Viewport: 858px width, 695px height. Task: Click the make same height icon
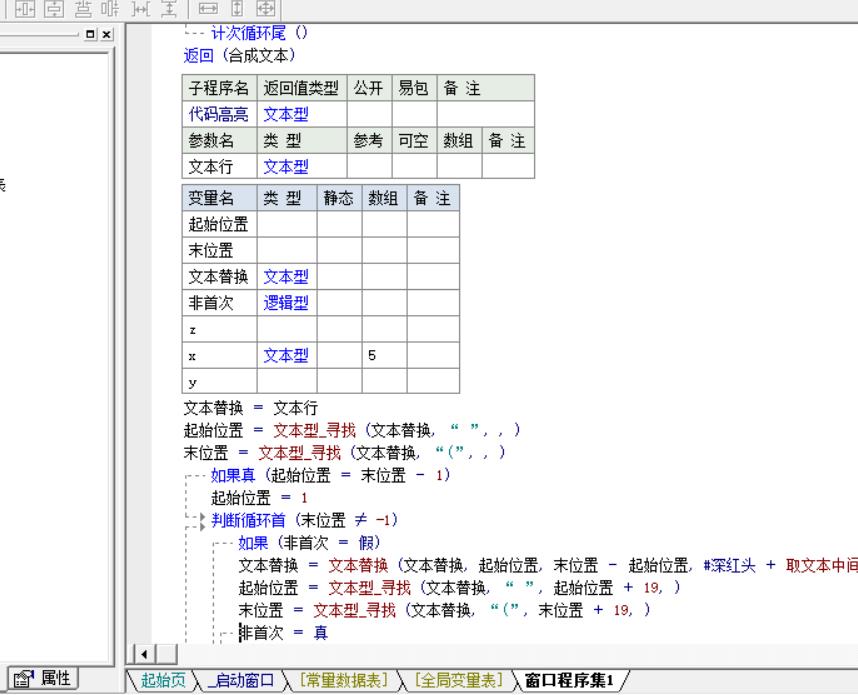click(x=237, y=8)
